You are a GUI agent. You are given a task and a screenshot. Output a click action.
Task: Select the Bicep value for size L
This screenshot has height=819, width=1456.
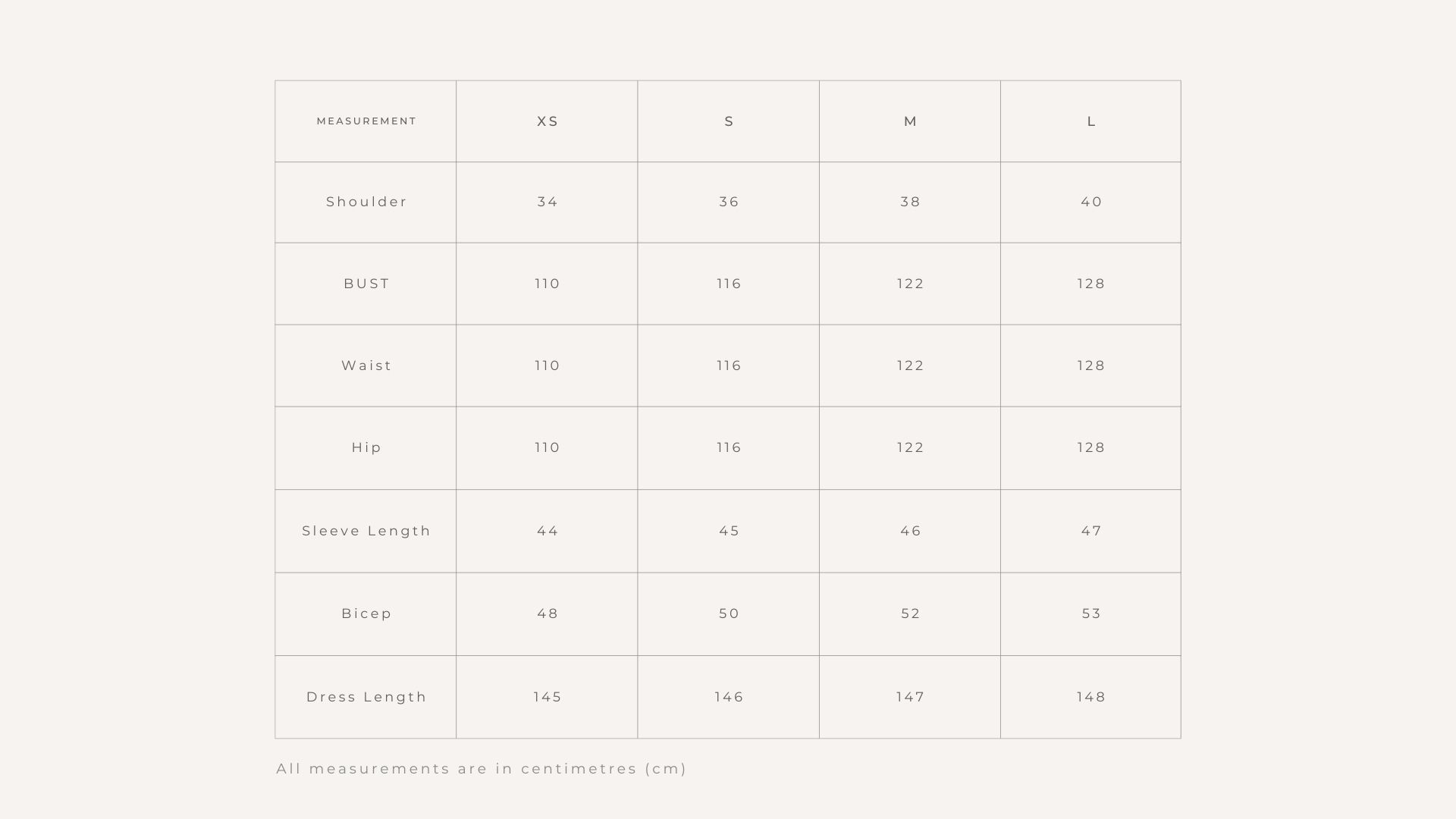click(x=1091, y=613)
